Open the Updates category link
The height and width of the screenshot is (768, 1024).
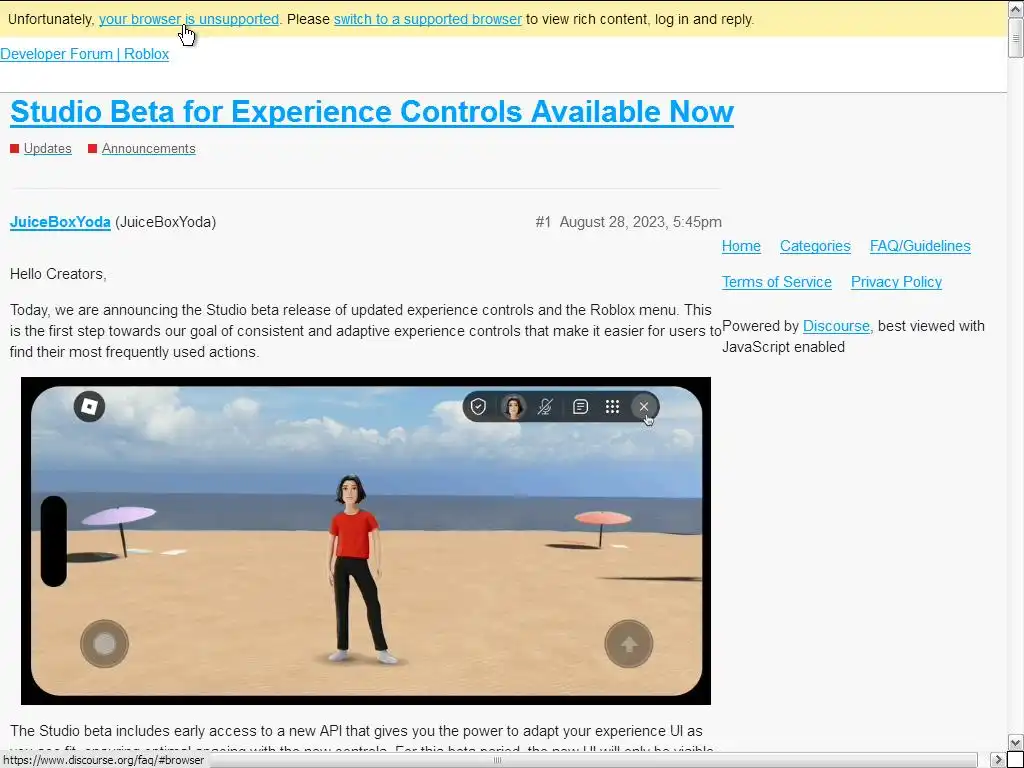tap(48, 149)
